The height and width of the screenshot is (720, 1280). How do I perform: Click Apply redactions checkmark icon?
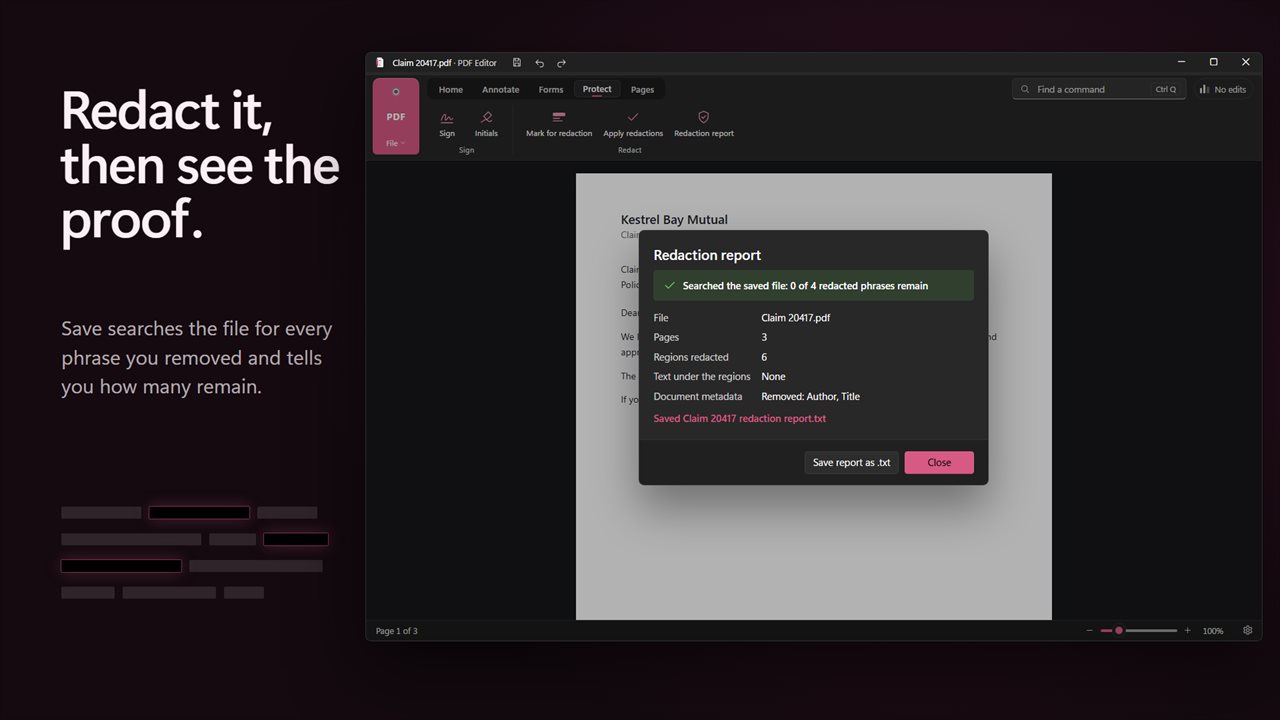(x=633, y=117)
